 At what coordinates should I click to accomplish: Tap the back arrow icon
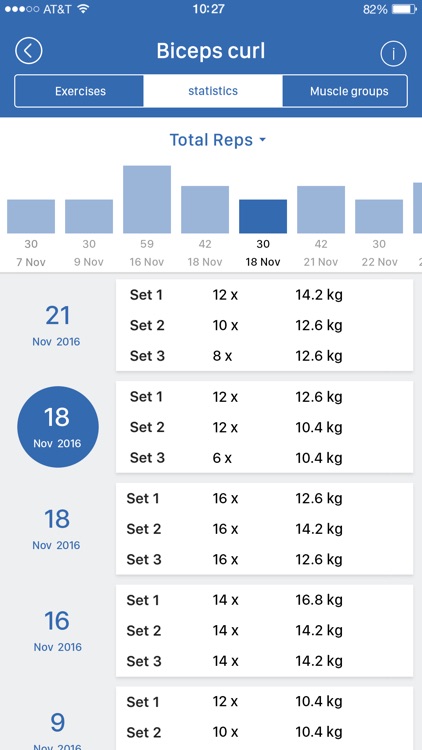29,51
